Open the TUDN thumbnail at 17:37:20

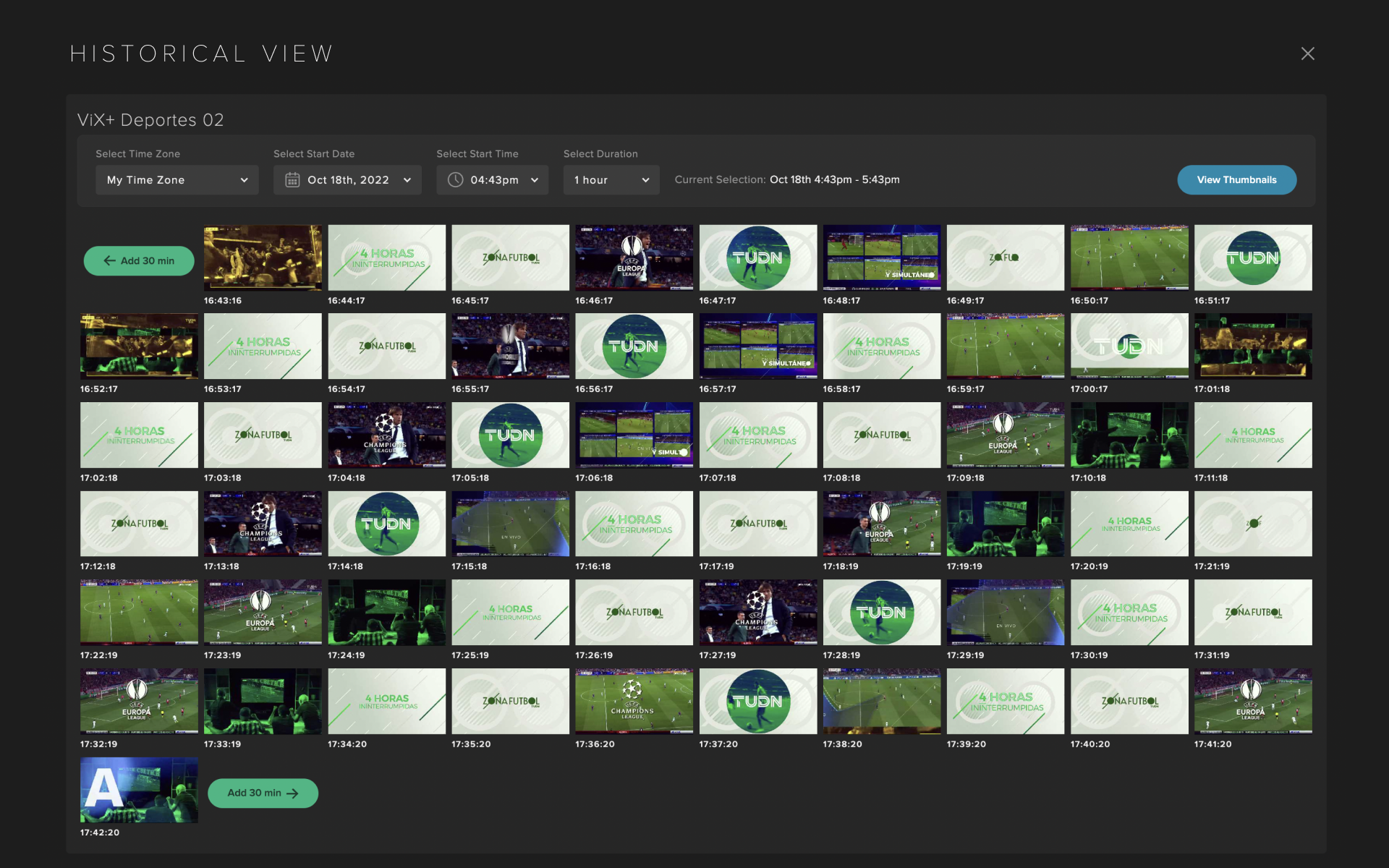[x=757, y=702]
